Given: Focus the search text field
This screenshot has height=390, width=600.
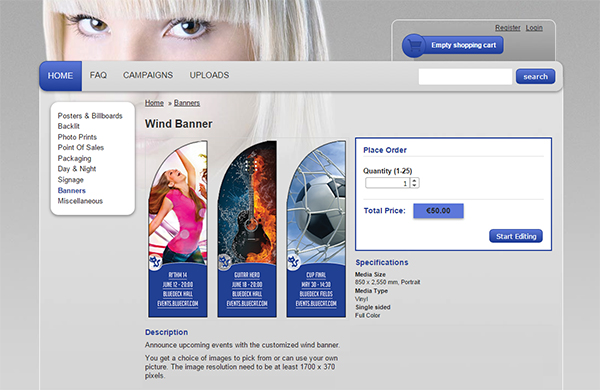Looking at the screenshot, I should coord(465,77).
